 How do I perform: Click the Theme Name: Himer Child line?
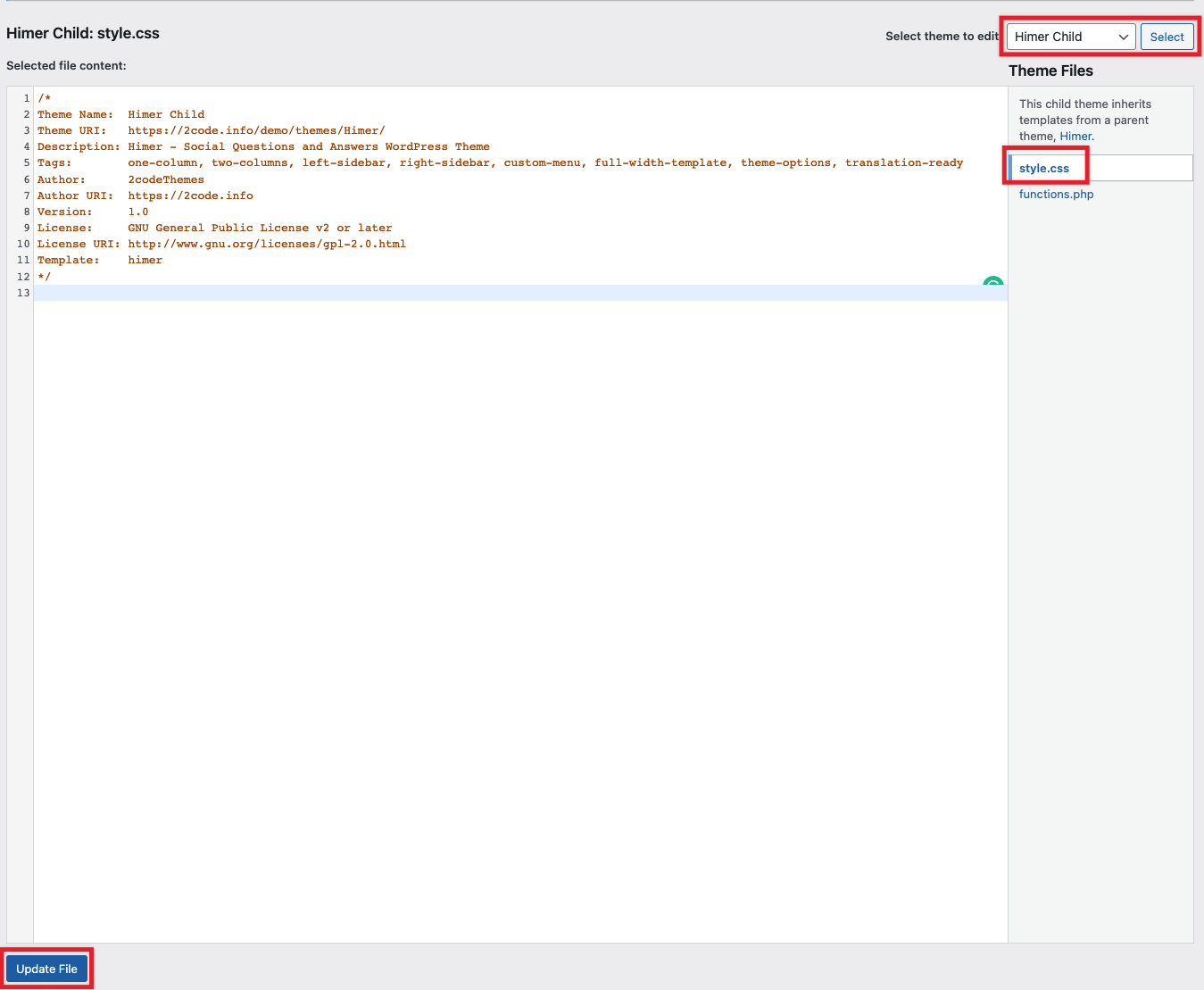tap(120, 114)
